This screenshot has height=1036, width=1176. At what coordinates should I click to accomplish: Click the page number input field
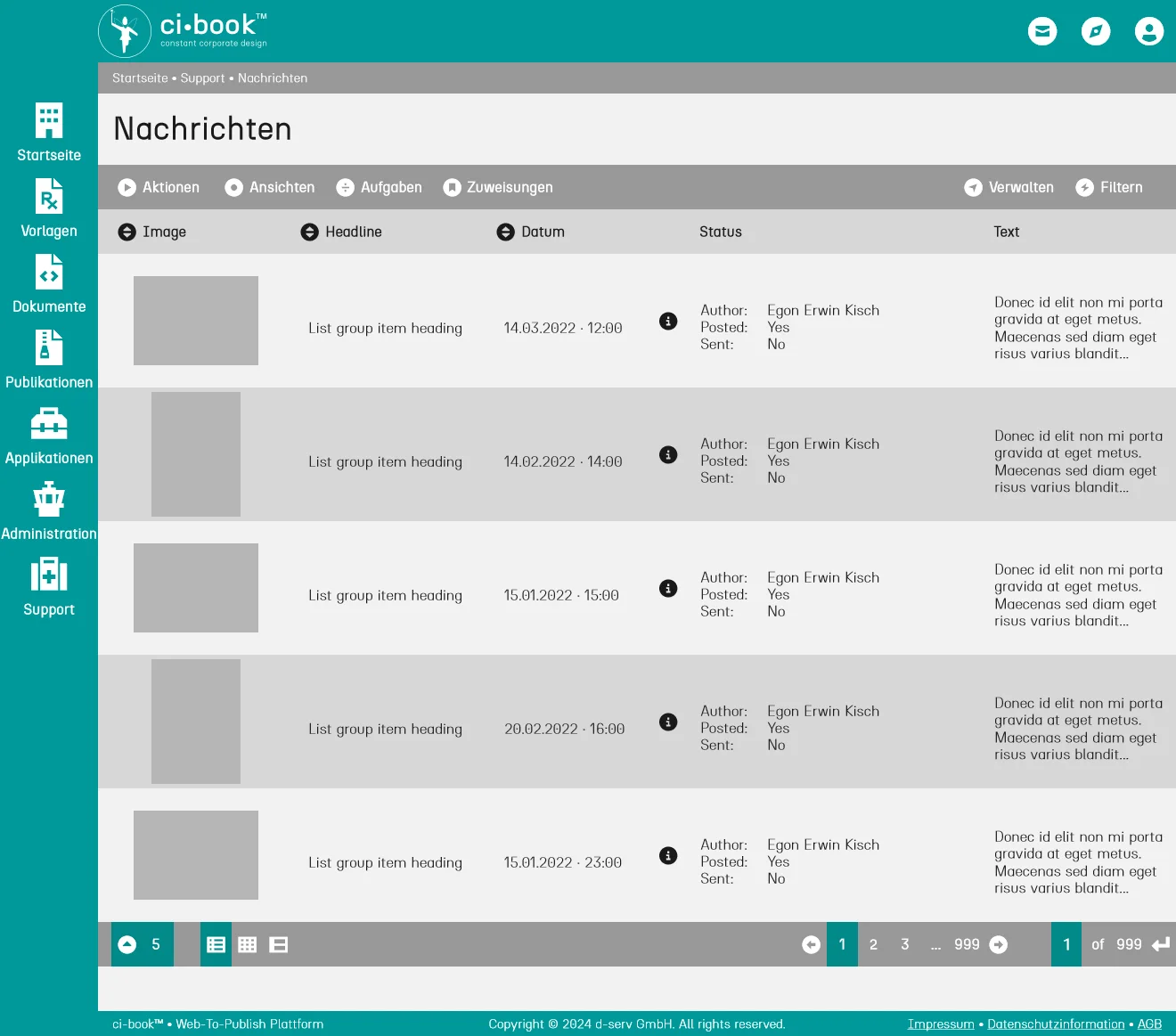point(1066,944)
